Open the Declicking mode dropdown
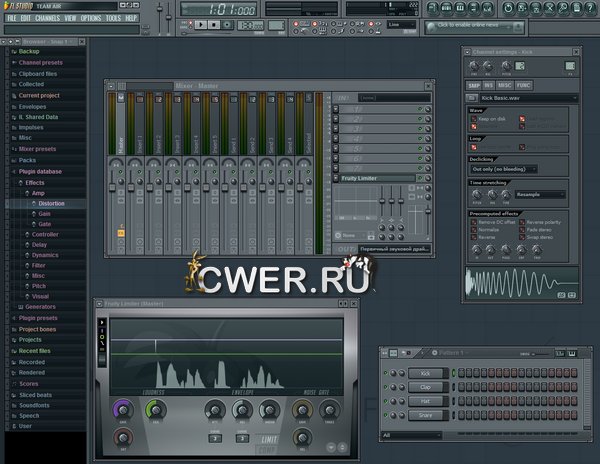 point(502,169)
